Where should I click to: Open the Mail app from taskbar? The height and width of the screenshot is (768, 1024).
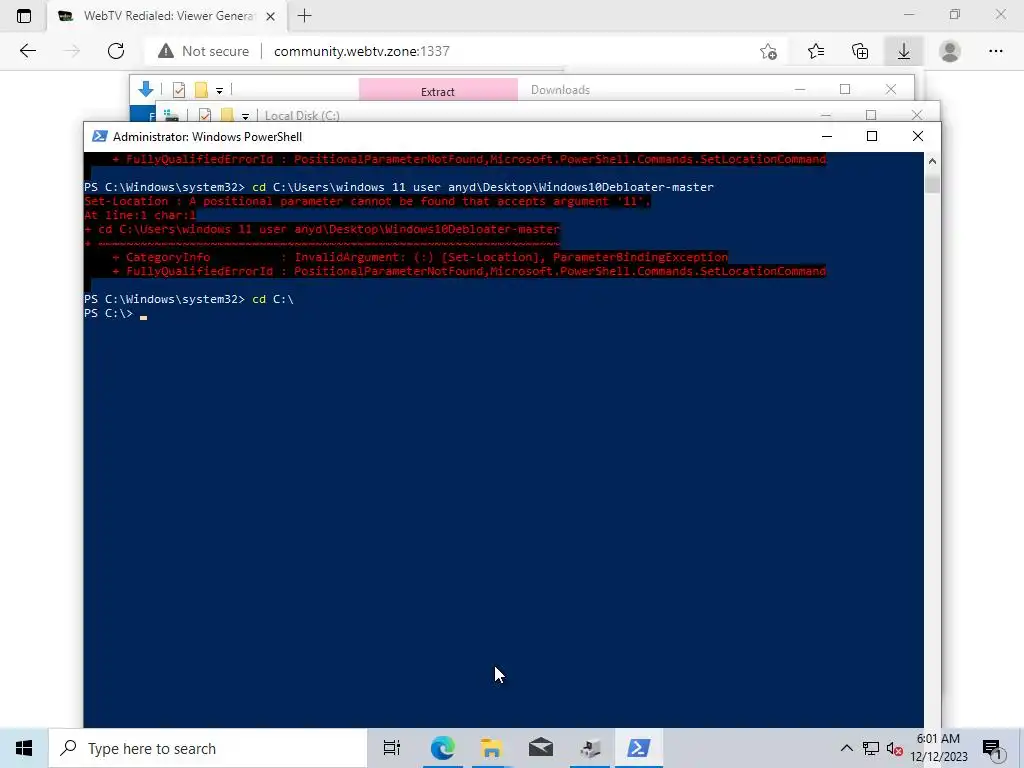click(541, 748)
